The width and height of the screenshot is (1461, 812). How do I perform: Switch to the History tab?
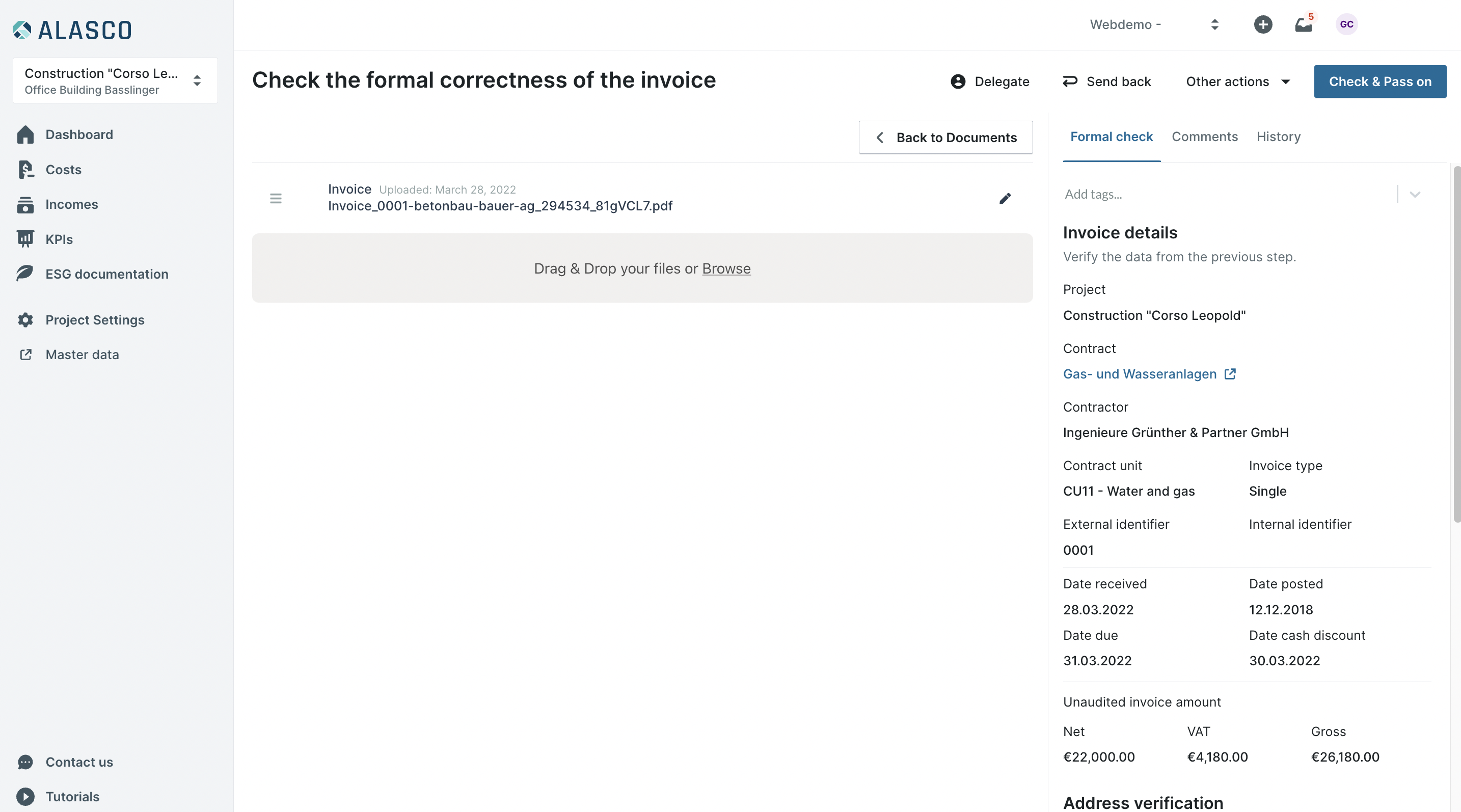pyautogui.click(x=1278, y=137)
